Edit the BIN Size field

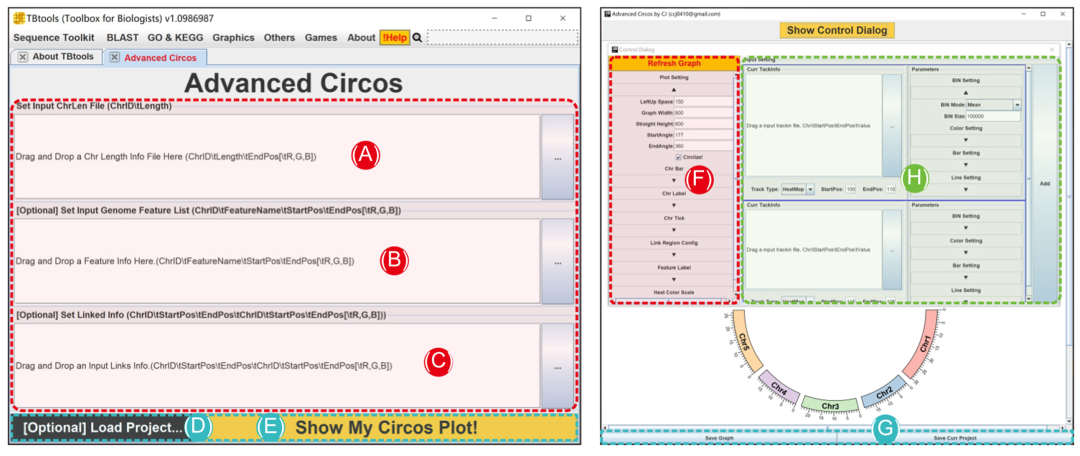coord(993,116)
